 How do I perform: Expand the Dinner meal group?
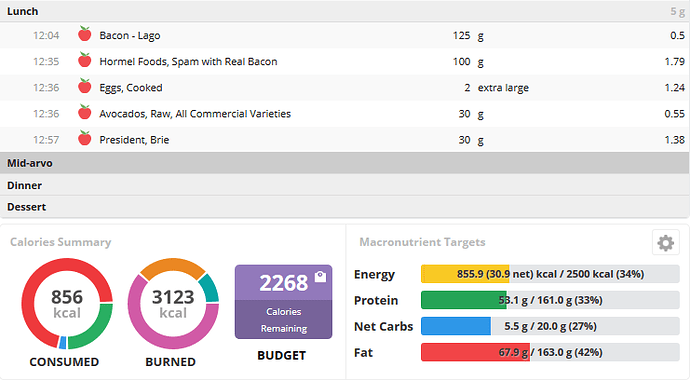(345, 185)
